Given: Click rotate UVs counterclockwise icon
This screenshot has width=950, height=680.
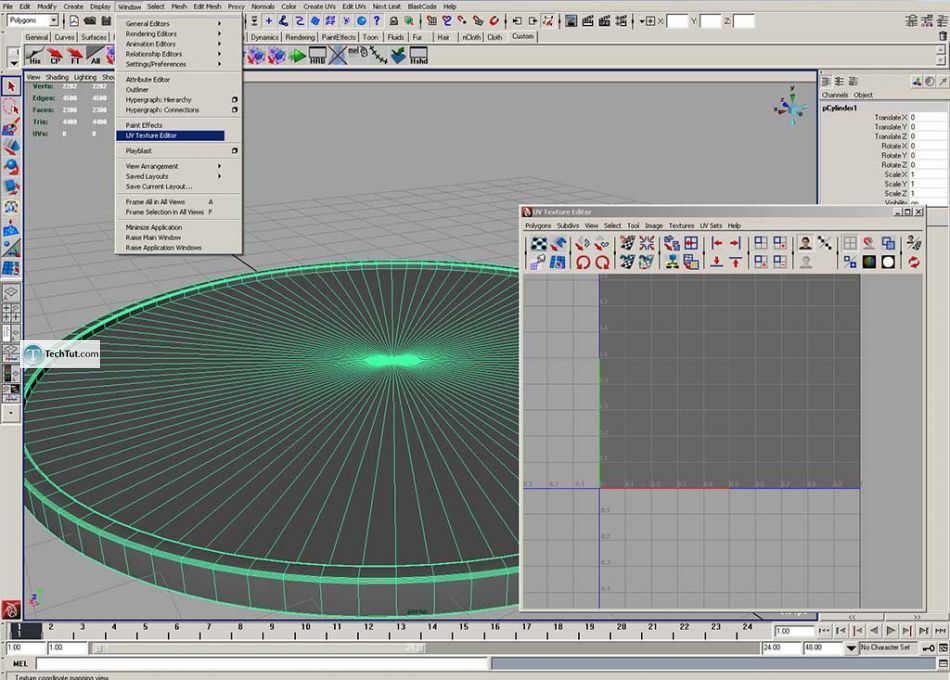Looking at the screenshot, I should tap(583, 262).
